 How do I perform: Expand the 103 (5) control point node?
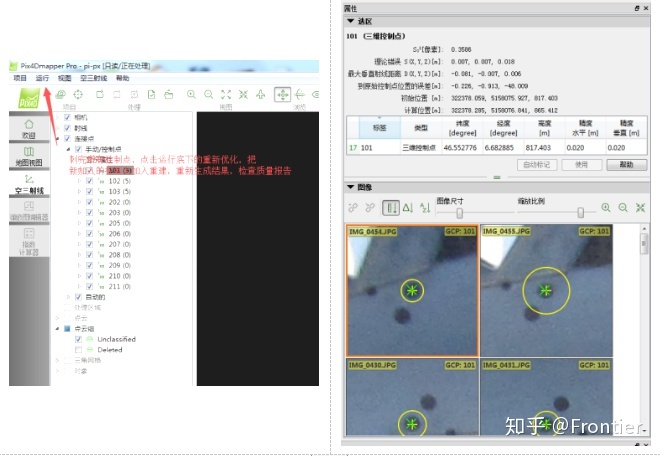(79, 191)
